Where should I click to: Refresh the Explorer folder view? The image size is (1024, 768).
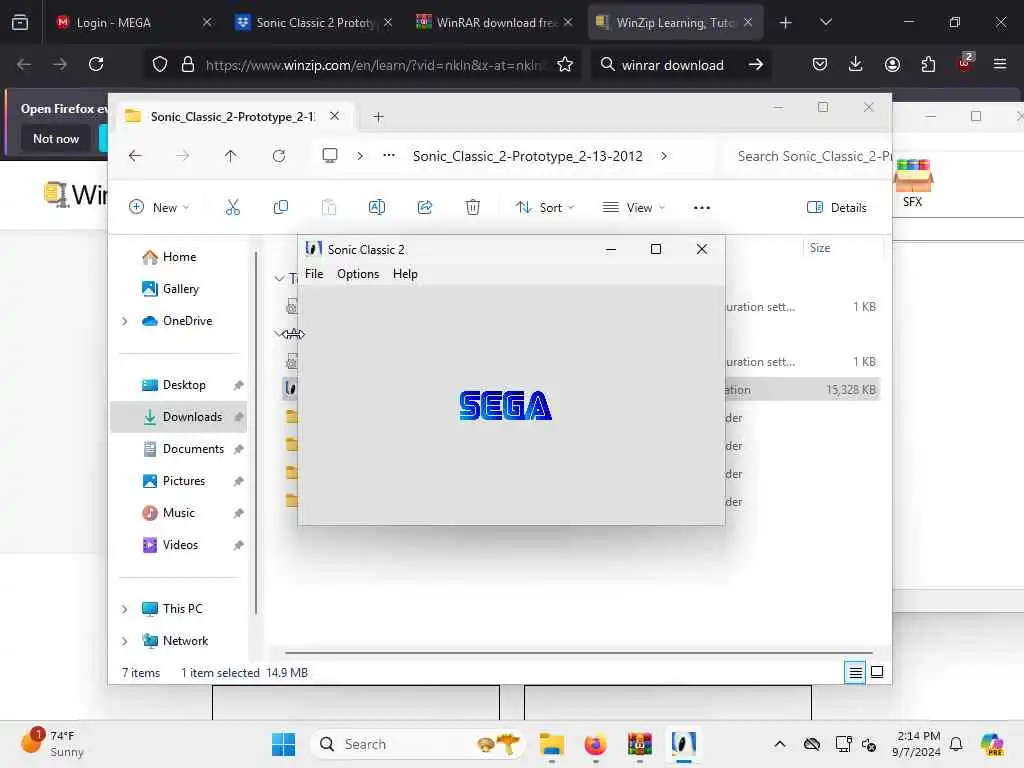tap(279, 156)
